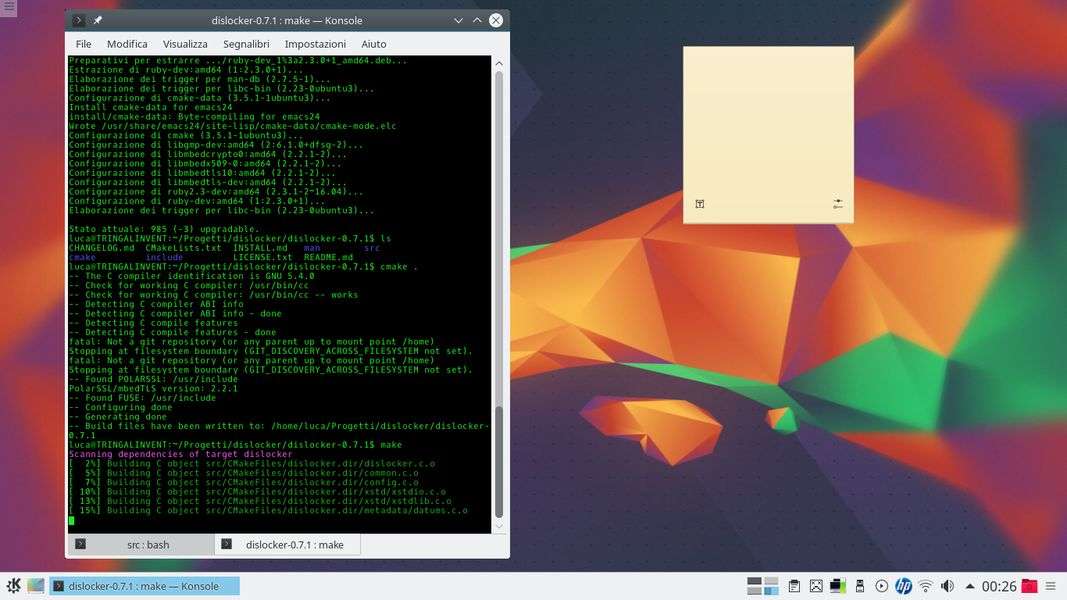Open the Wi-Fi network icon
Screen dimensions: 1067x600
(x=925, y=586)
